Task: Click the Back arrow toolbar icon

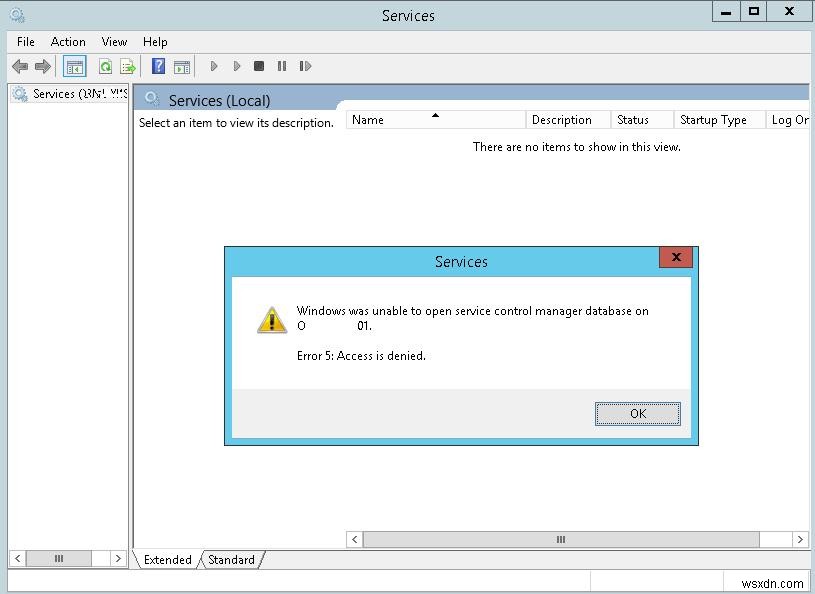Action: pyautogui.click(x=20, y=66)
